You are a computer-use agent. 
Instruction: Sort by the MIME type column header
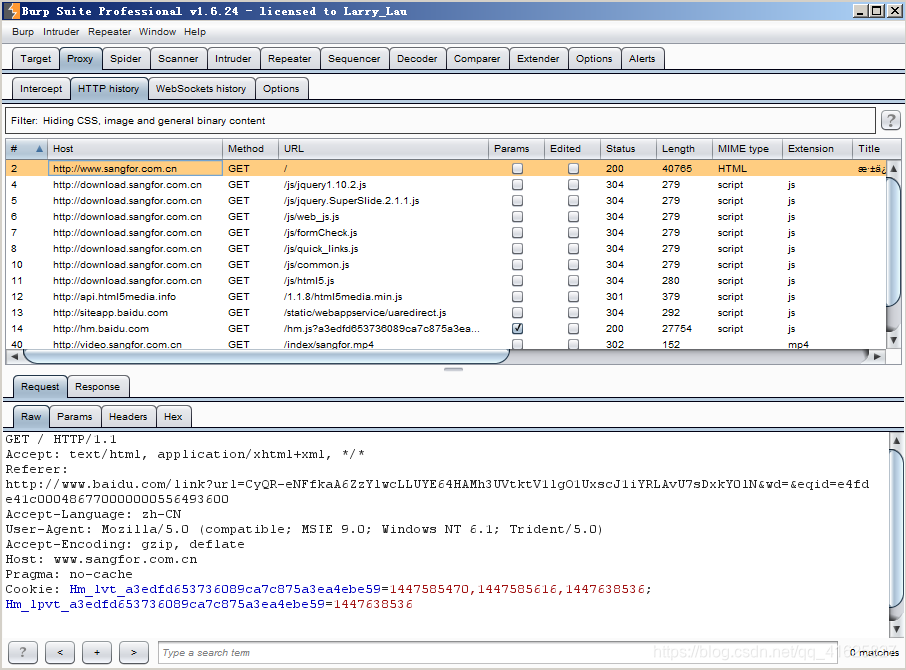click(747, 149)
